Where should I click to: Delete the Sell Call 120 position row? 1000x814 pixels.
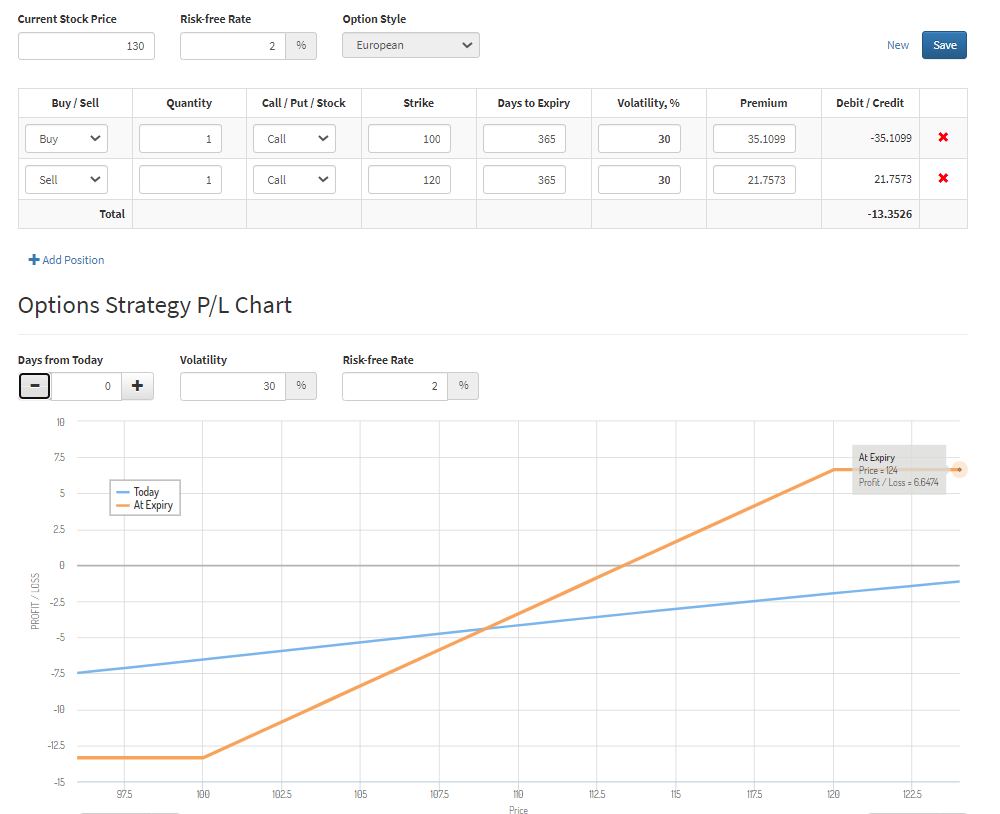click(943, 178)
